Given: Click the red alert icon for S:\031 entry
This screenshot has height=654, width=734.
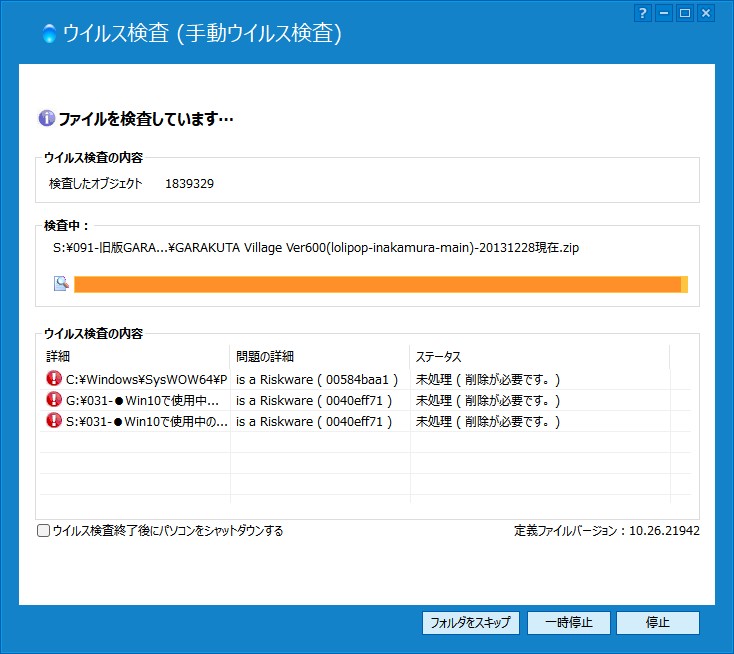Looking at the screenshot, I should pyautogui.click(x=54, y=421).
